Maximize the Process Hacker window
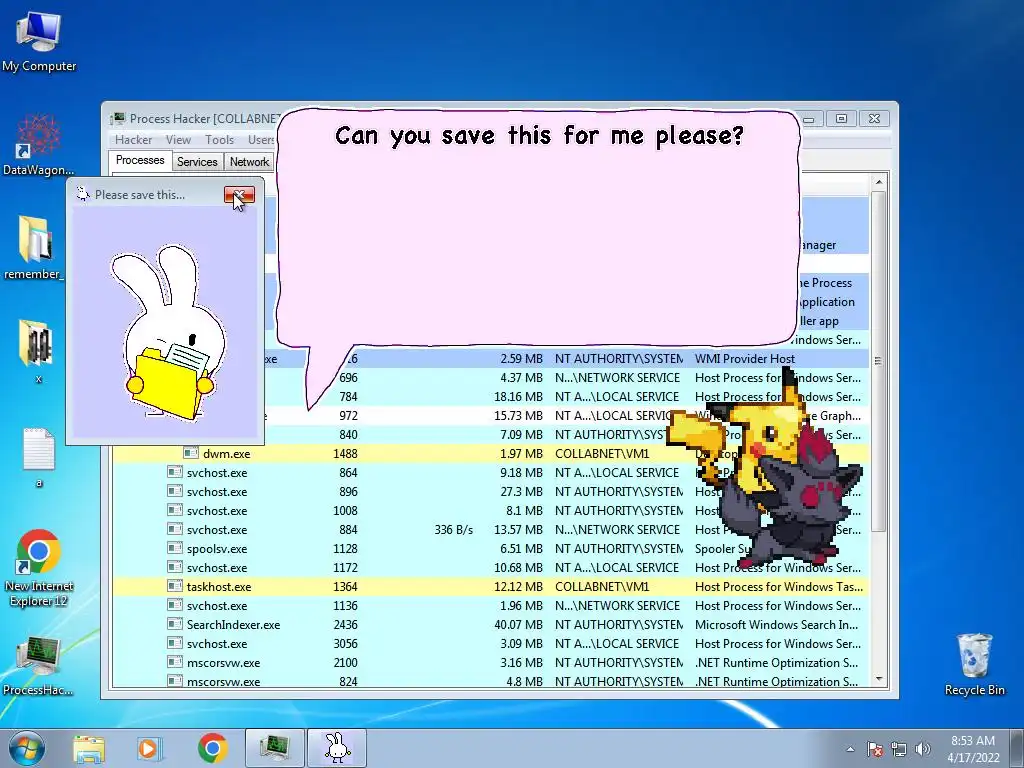The image size is (1024, 768). coord(841,119)
